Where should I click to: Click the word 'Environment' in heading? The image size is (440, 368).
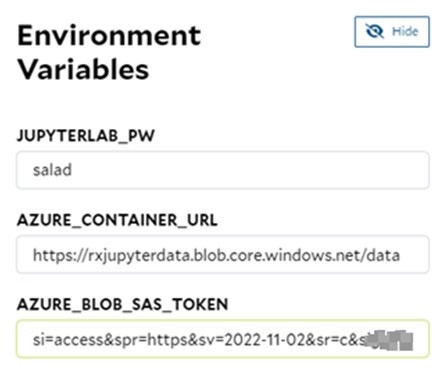click(x=109, y=35)
